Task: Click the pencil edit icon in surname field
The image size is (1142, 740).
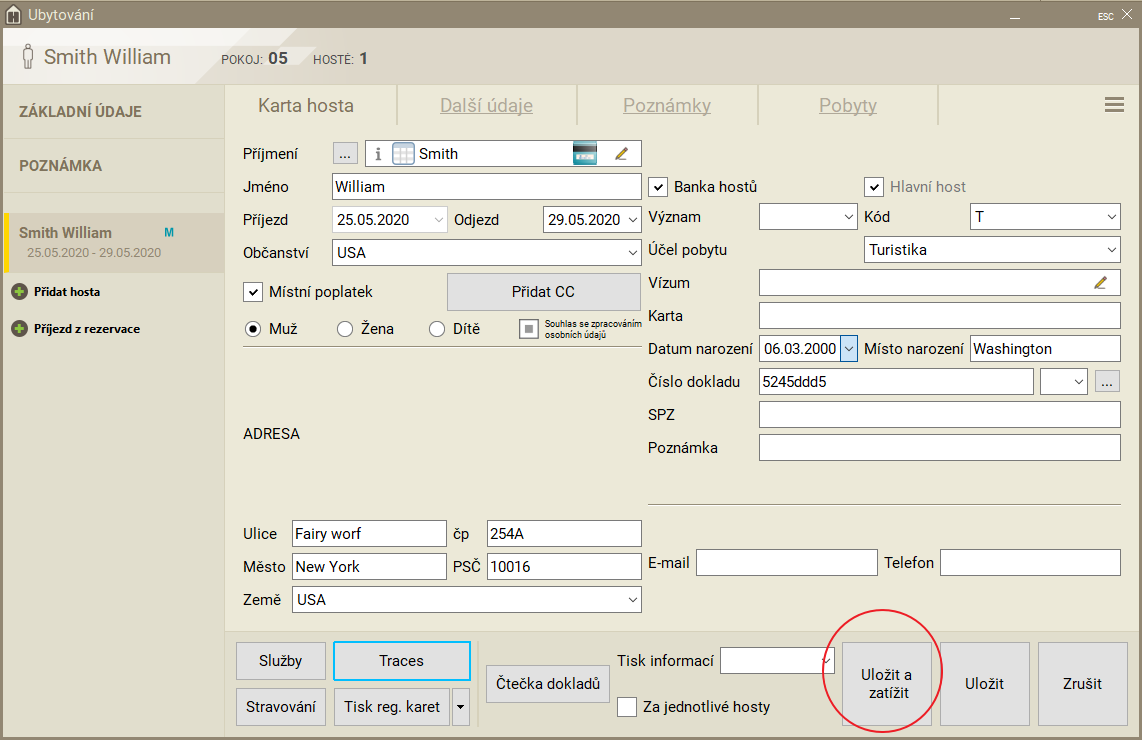Action: (x=621, y=154)
